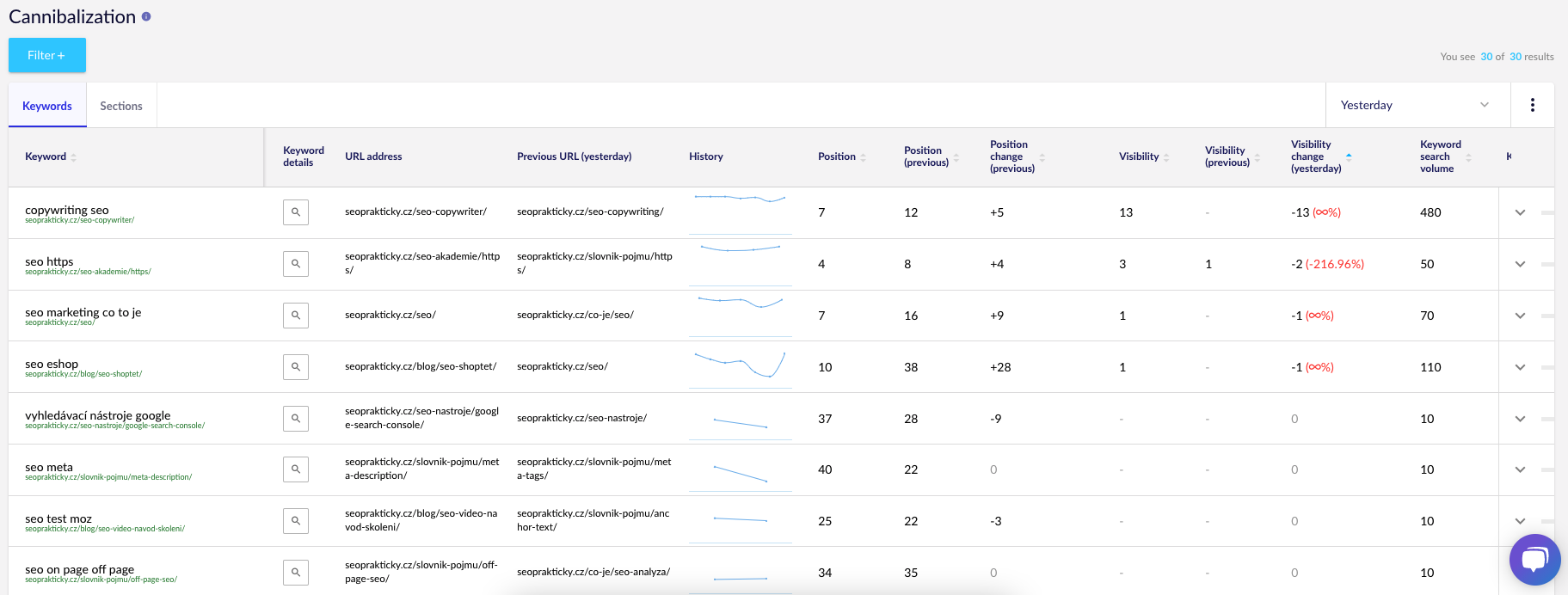Open the seoprakticky.cz/seo-copywriter/ link under copywriting seo
The height and width of the screenshot is (595, 1568).
pos(80,220)
